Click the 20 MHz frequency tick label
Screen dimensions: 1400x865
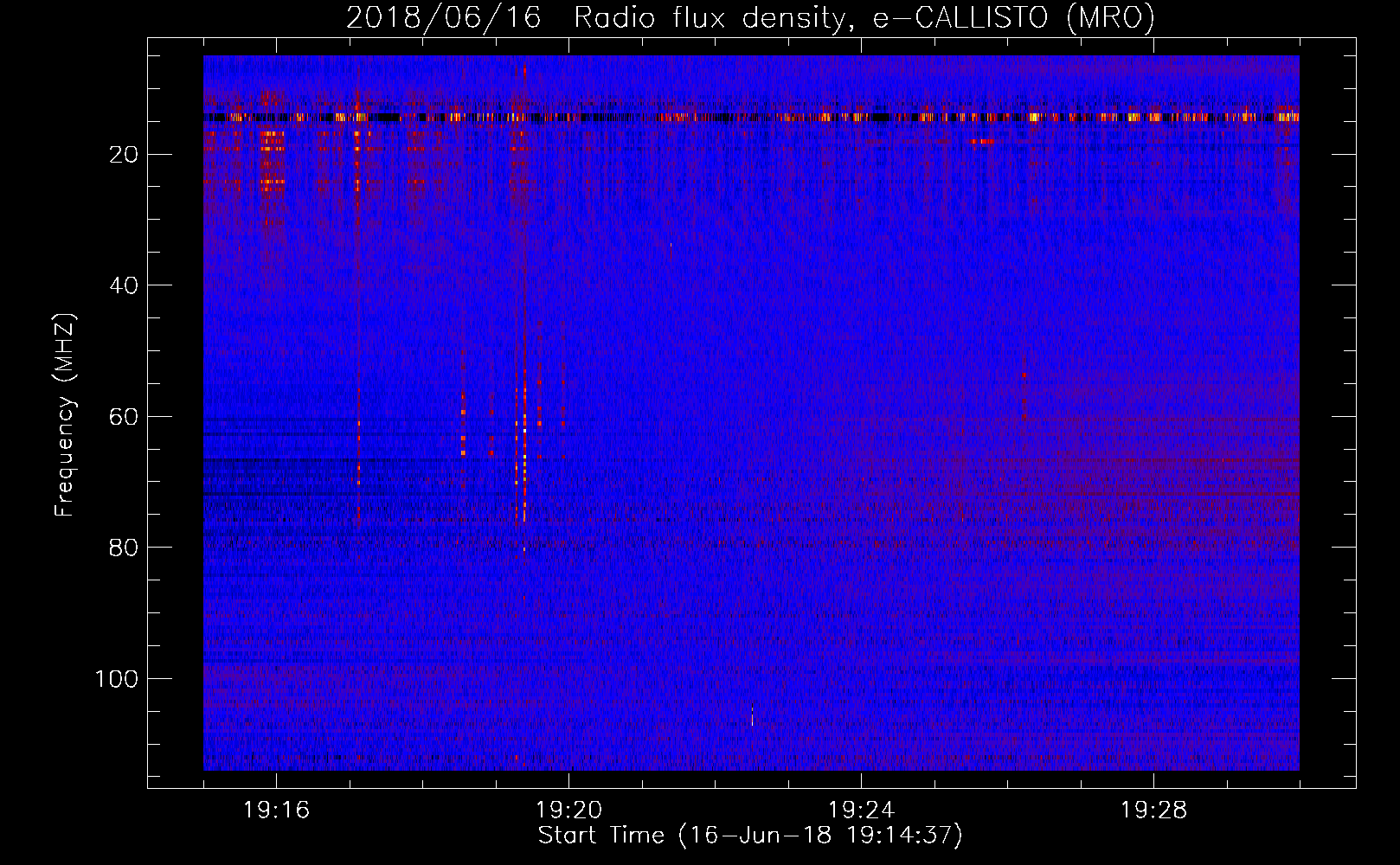[125, 155]
